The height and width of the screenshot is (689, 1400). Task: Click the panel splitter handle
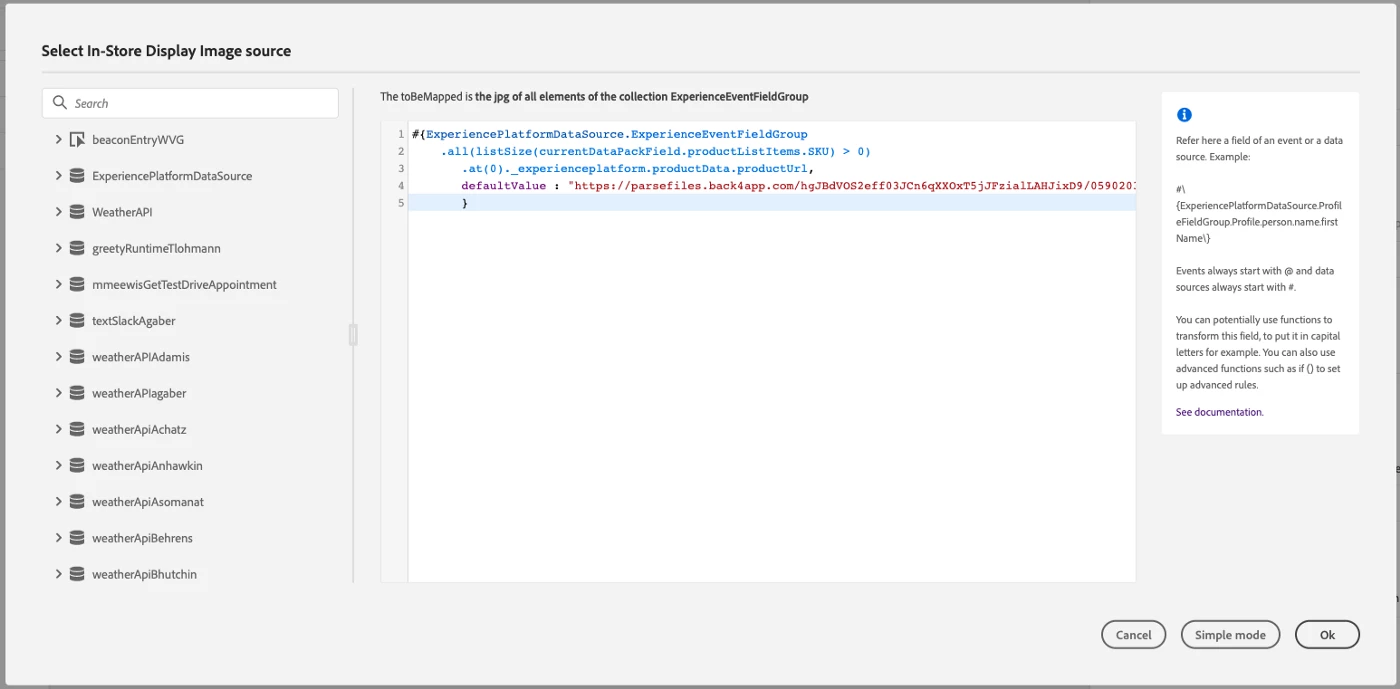(x=353, y=335)
